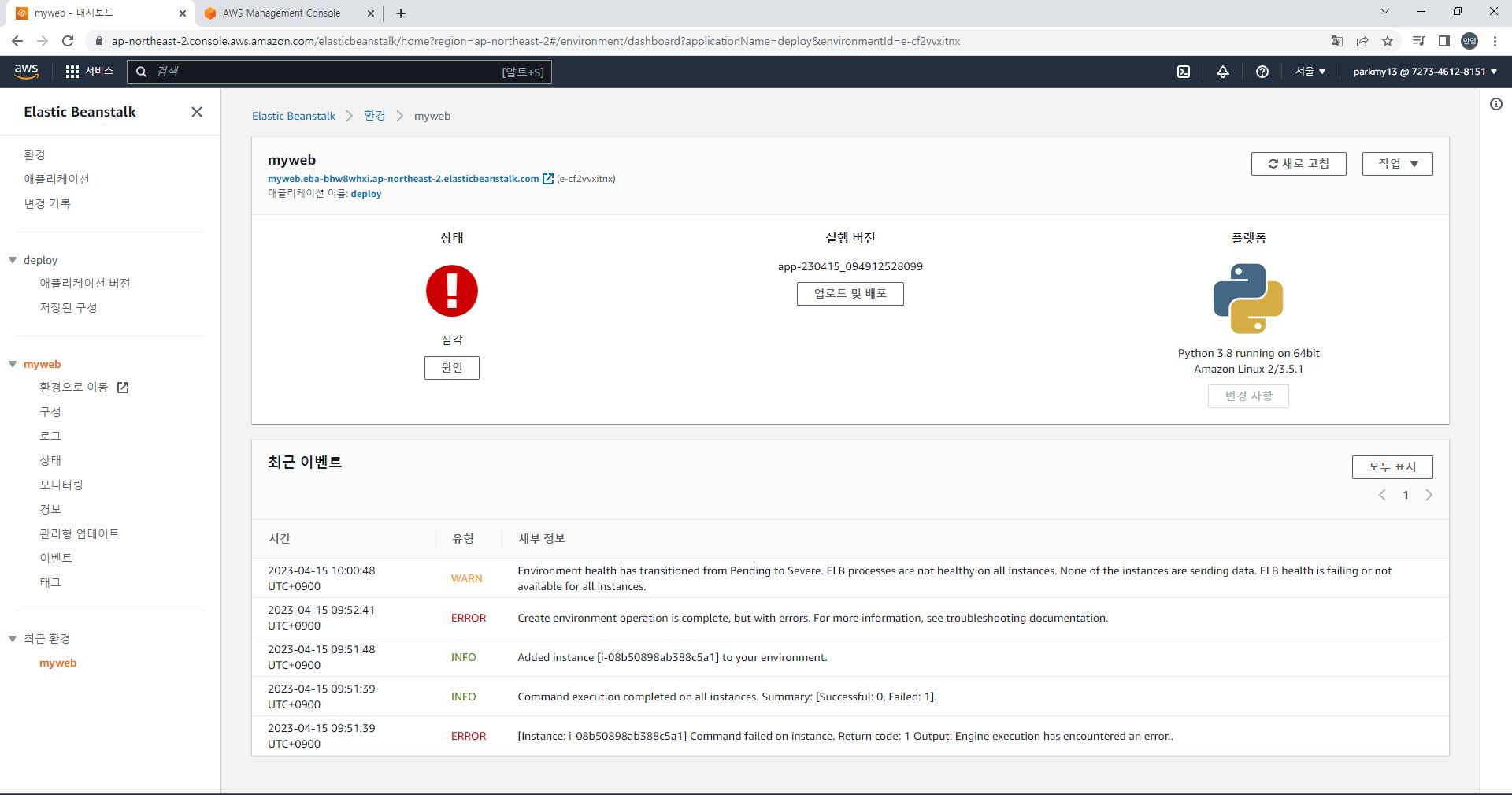Open the info panel icon on right edge
1512x795 pixels.
[1496, 104]
